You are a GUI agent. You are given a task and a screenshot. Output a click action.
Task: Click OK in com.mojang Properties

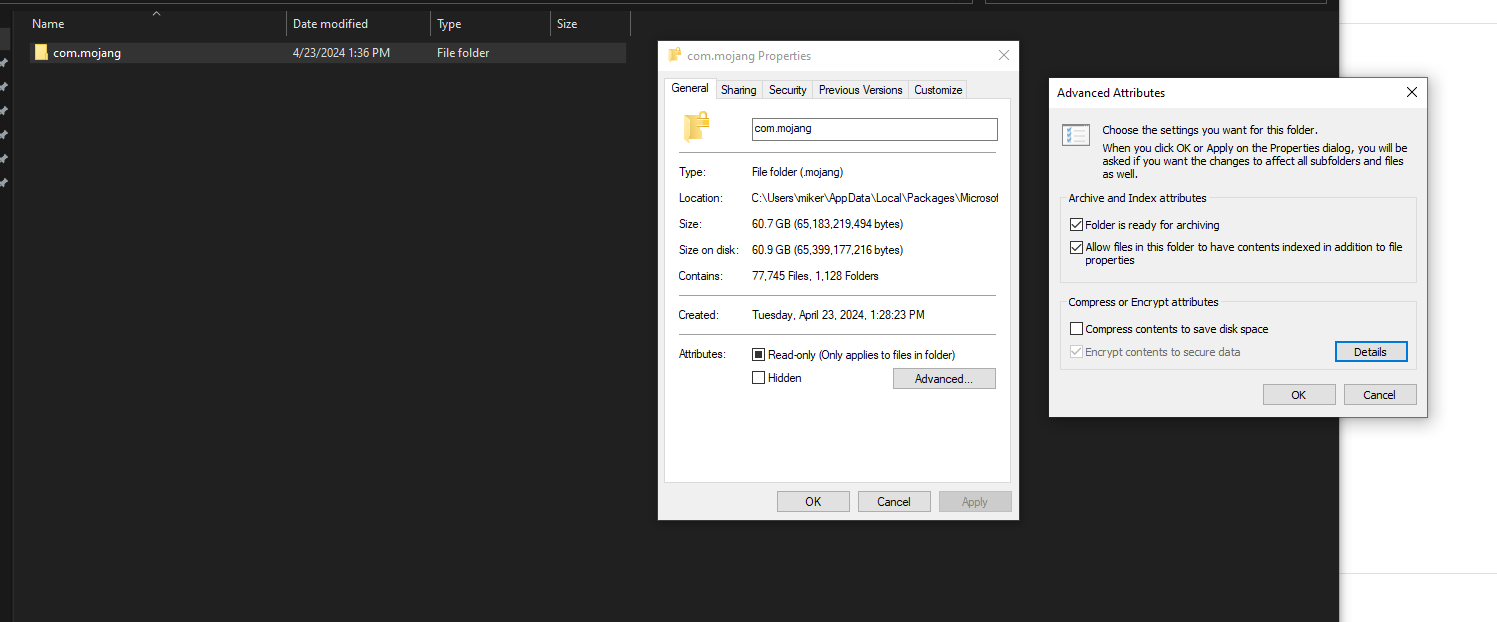[813, 502]
